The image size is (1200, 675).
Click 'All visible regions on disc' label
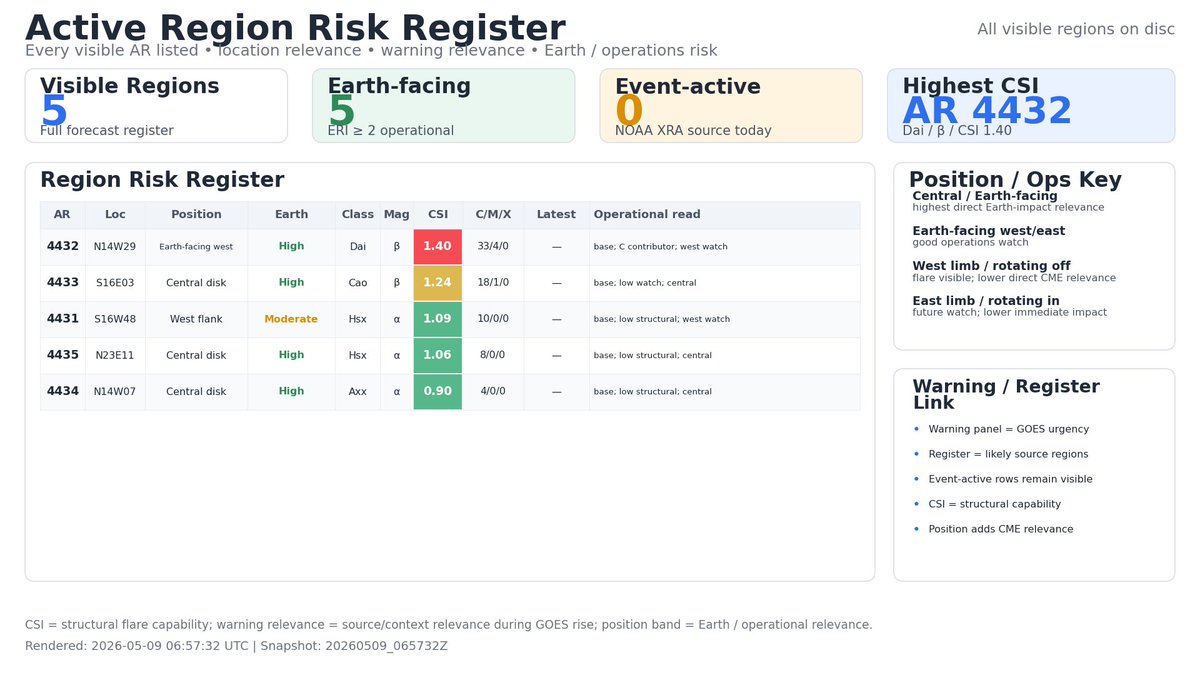(x=1076, y=29)
